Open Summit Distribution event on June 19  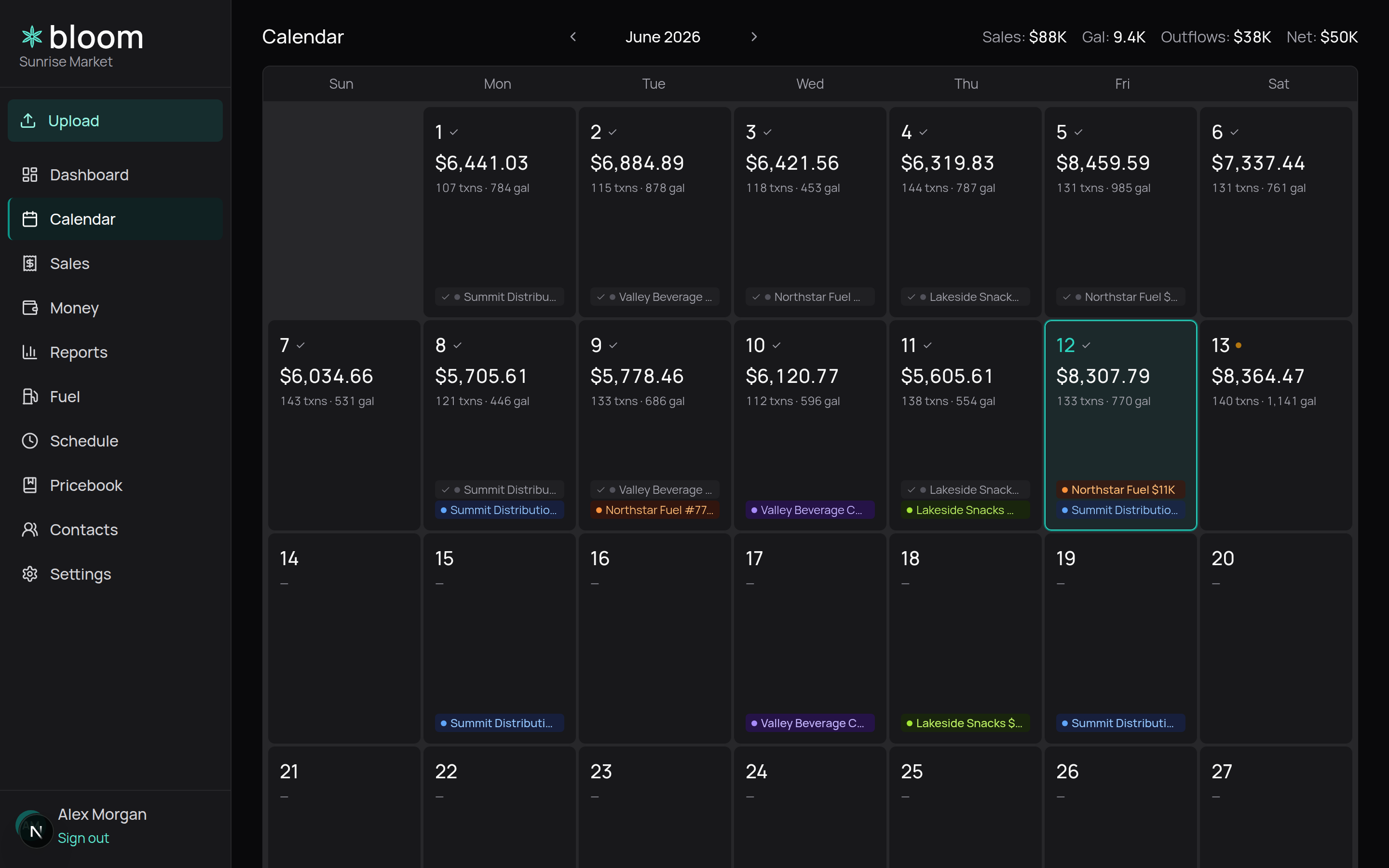click(1120, 723)
